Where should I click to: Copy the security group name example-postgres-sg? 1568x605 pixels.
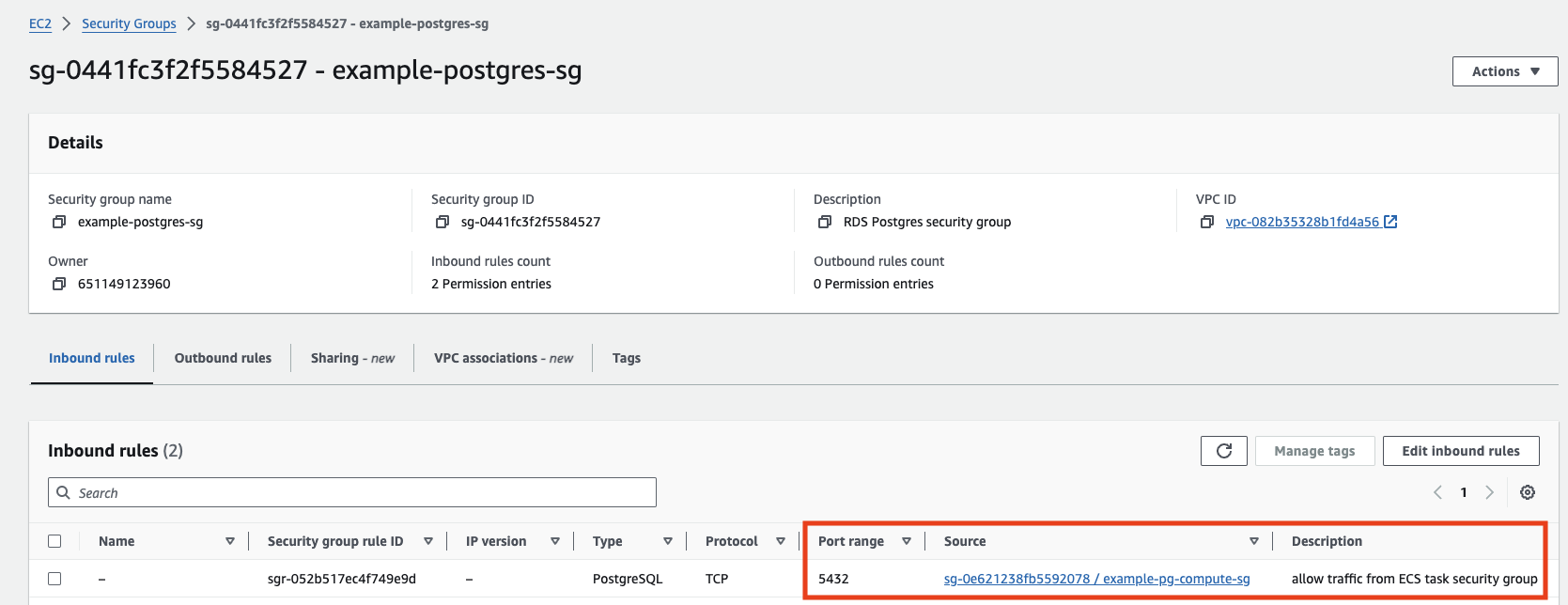click(x=59, y=222)
